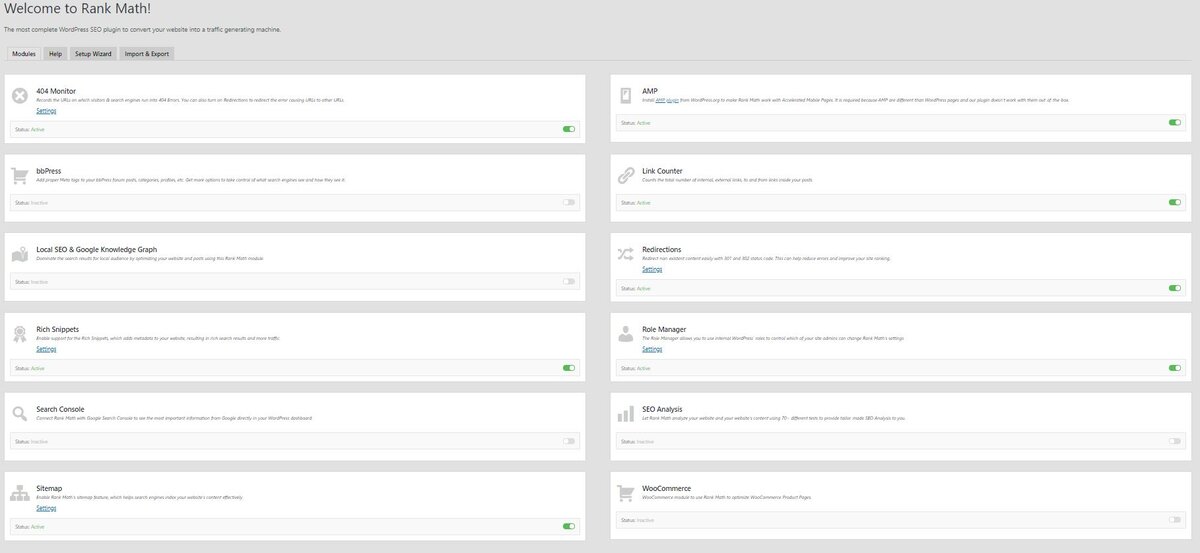Turn off the Rich Snippets toggle
This screenshot has width=1200, height=553.
(x=569, y=368)
